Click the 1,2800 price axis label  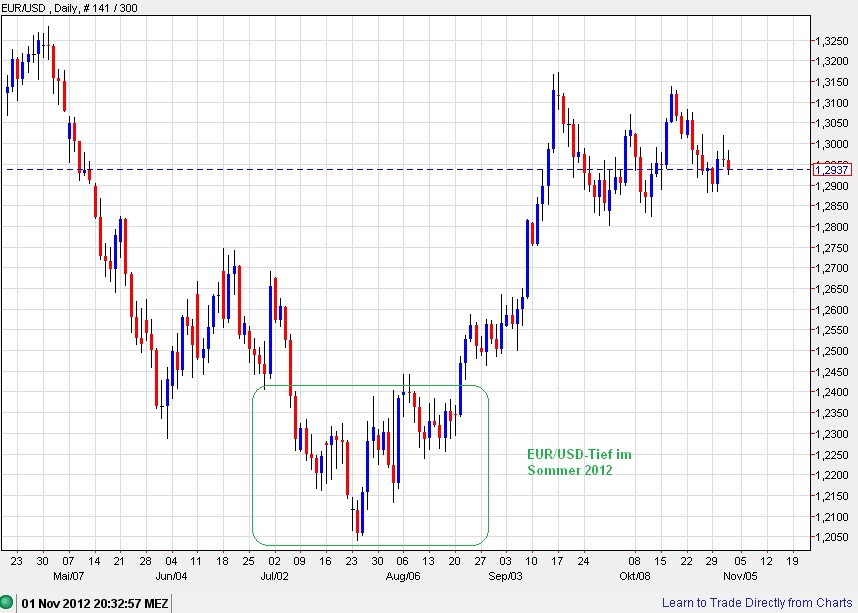(x=832, y=227)
